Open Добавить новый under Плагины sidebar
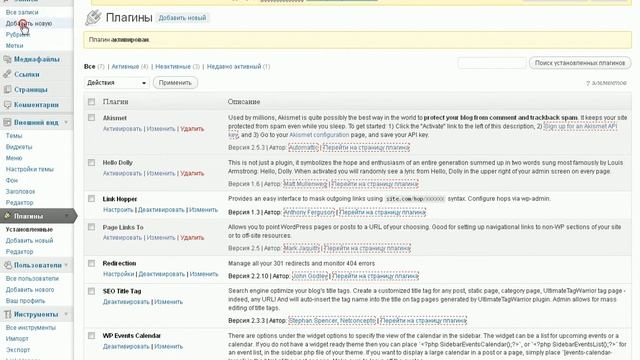Viewport: 640px width, 360px height. (29, 240)
